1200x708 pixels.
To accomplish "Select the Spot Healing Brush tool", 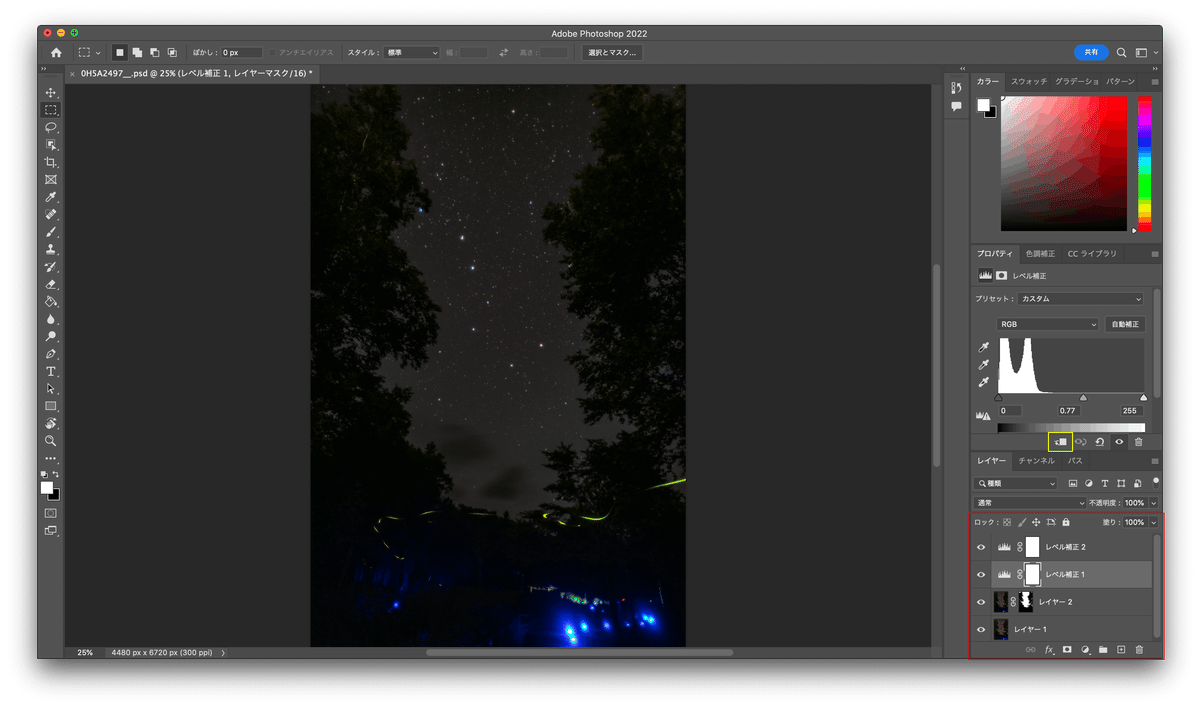I will pos(51,214).
